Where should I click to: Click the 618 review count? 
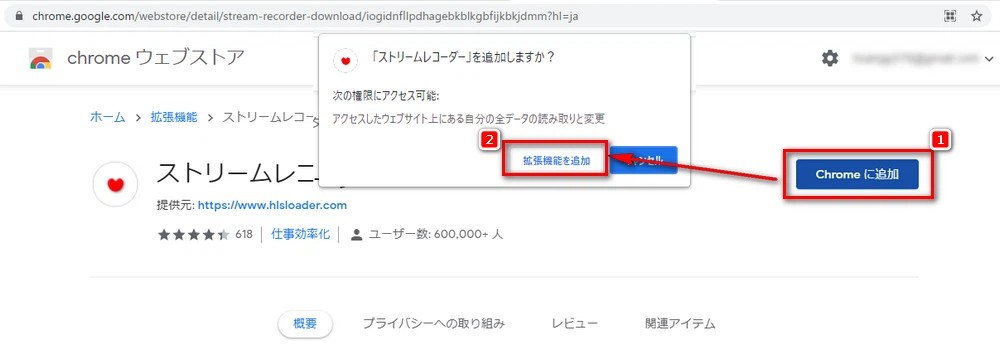coord(244,234)
